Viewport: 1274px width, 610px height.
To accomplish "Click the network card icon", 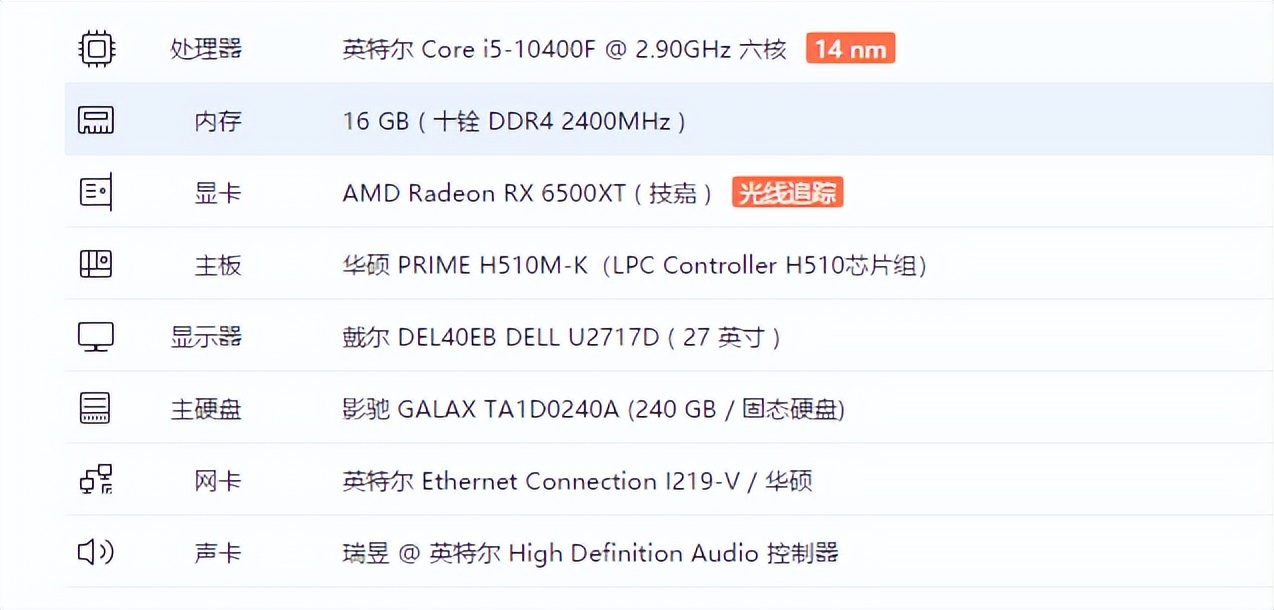I will pos(95,480).
